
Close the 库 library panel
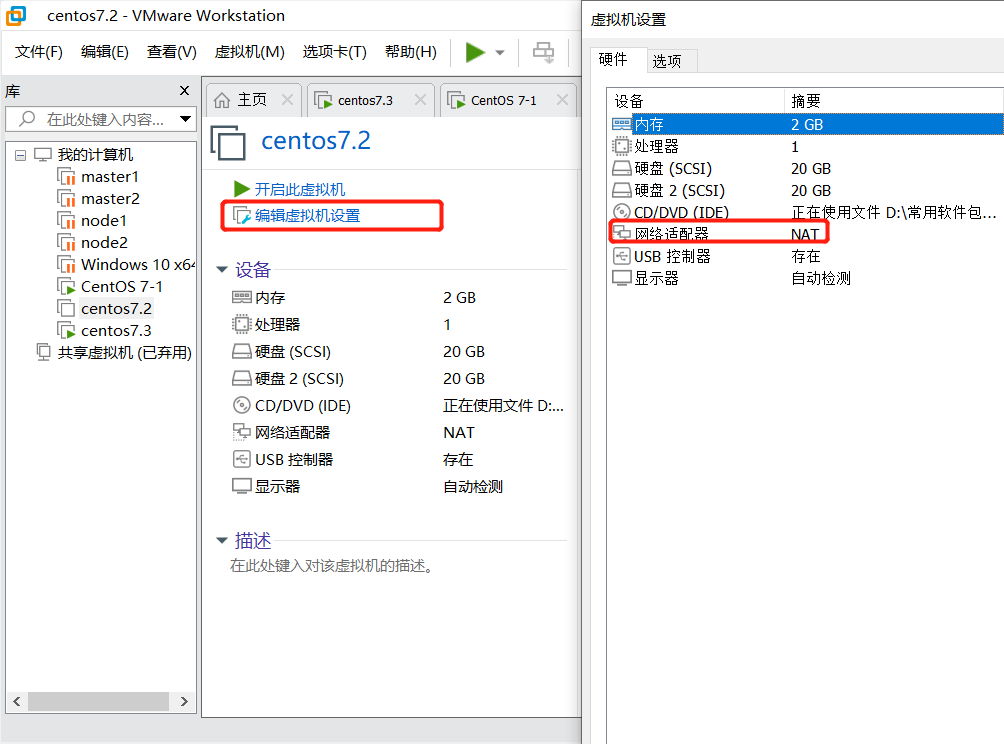[184, 91]
